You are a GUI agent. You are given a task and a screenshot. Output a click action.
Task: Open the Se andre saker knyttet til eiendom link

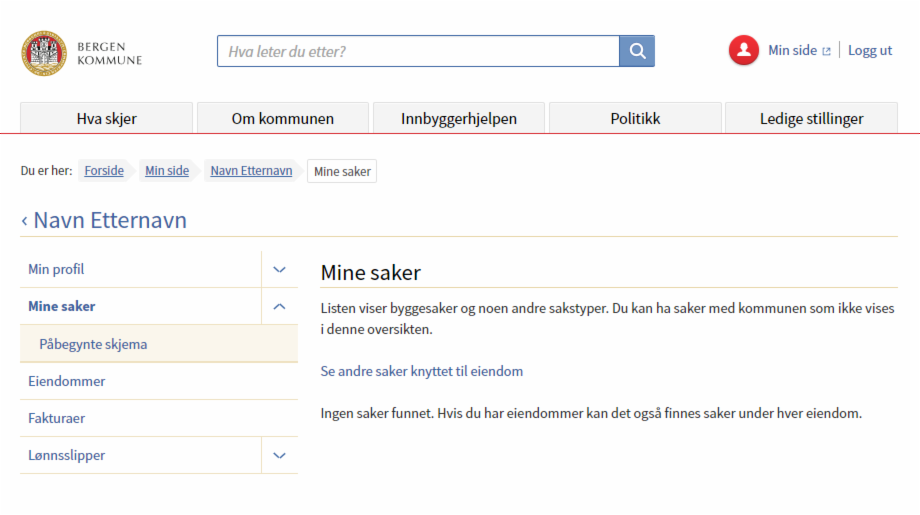(x=421, y=371)
